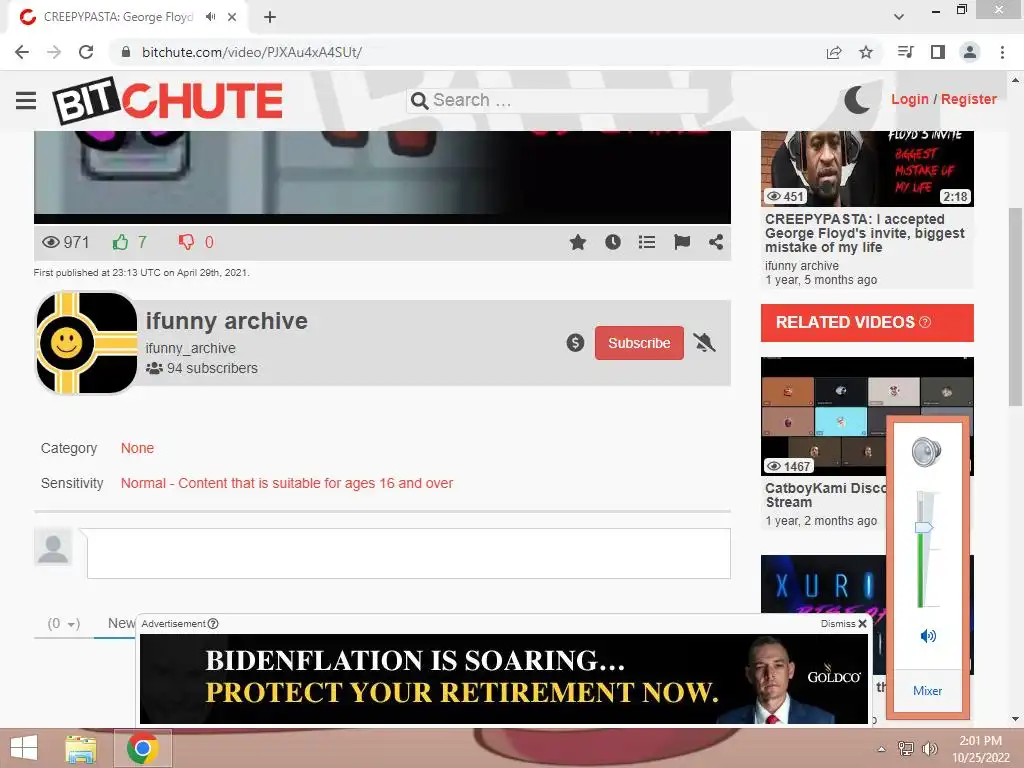Open ifunny_archive profile link

[x=191, y=348]
